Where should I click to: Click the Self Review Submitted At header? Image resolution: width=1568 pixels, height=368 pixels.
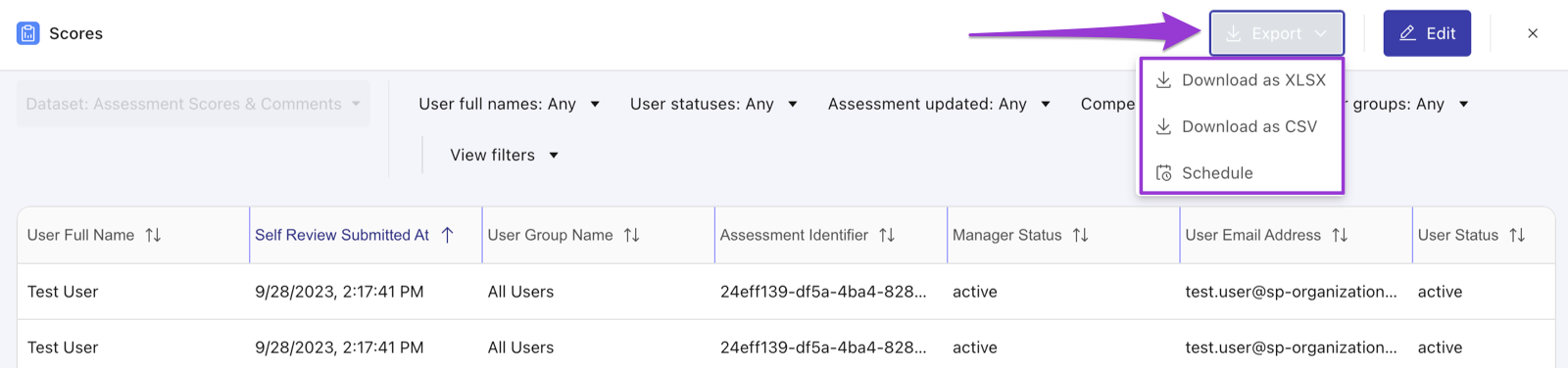[342, 235]
